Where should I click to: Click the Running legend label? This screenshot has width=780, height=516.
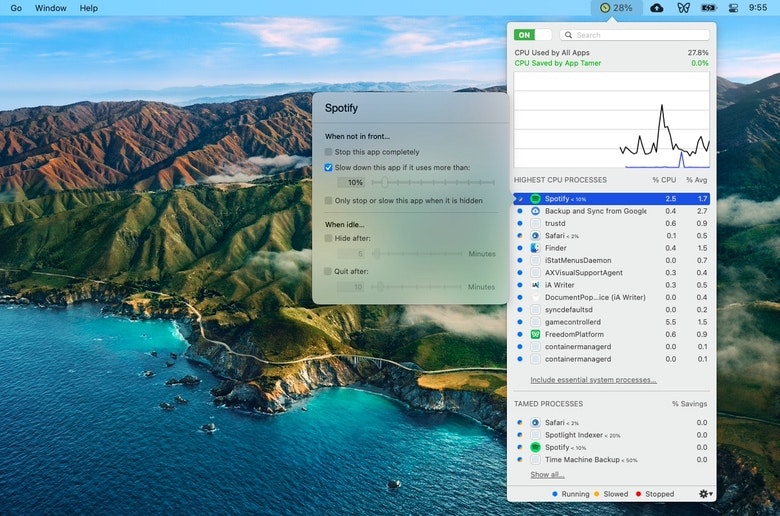click(575, 494)
